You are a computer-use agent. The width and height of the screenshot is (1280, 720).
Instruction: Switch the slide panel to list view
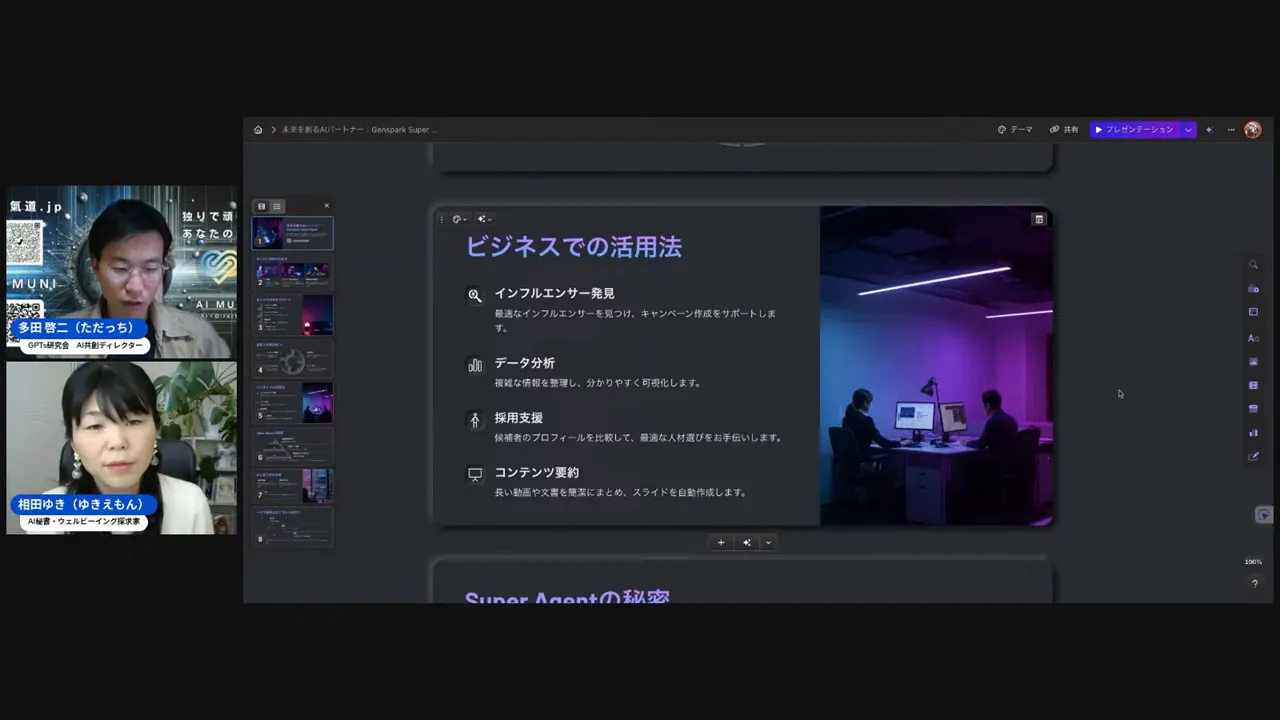click(276, 206)
